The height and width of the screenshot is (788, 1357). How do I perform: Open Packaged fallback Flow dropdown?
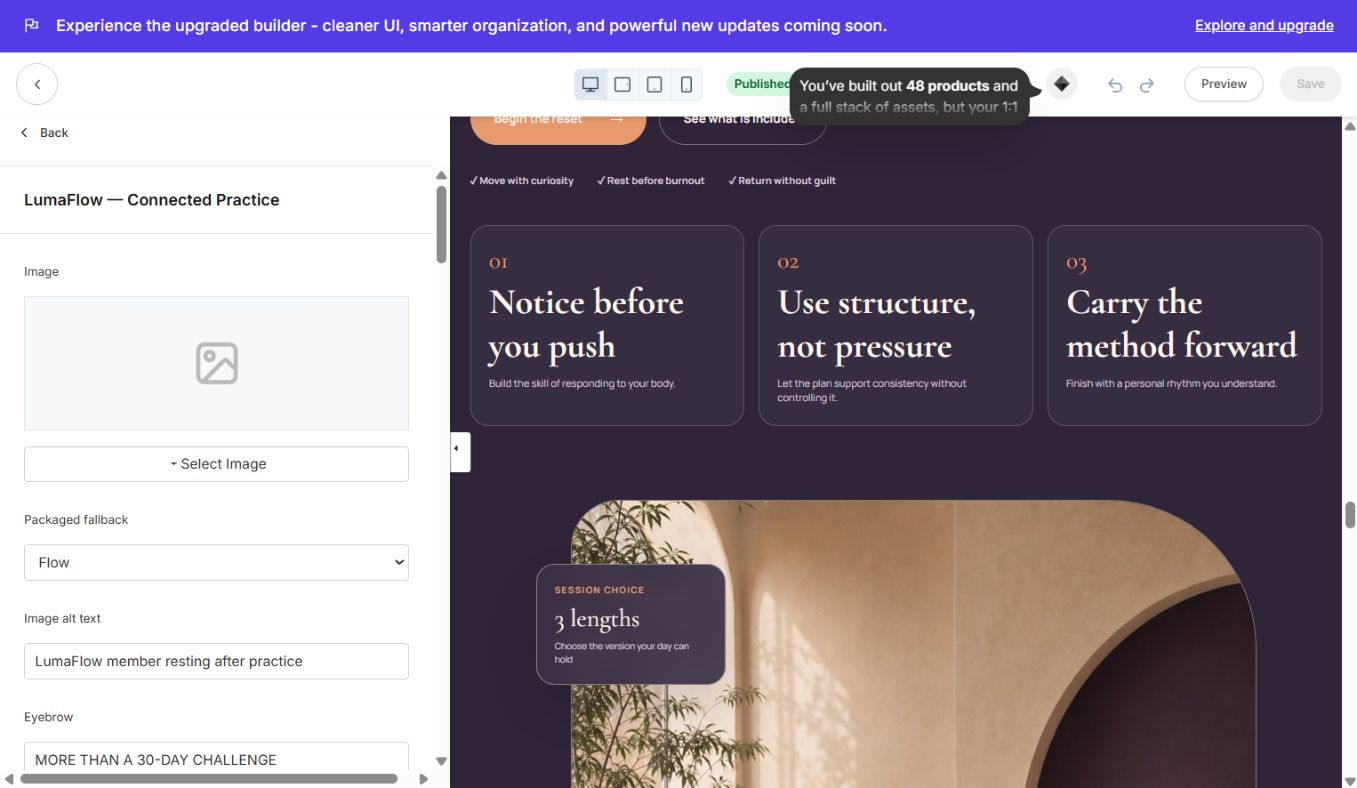[216, 562]
